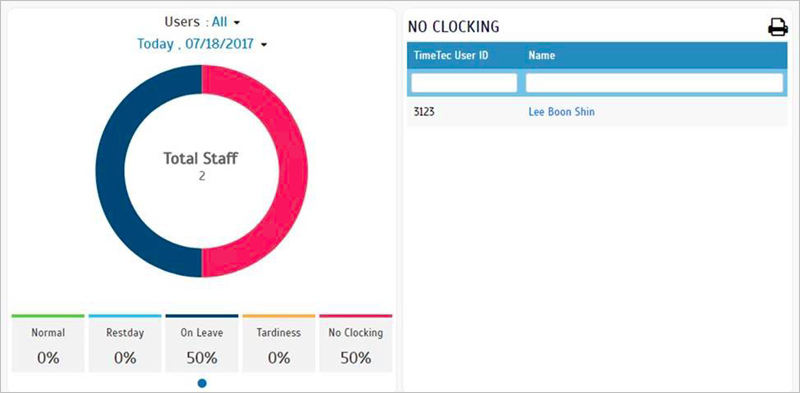Click the Name filter input field

click(654, 83)
